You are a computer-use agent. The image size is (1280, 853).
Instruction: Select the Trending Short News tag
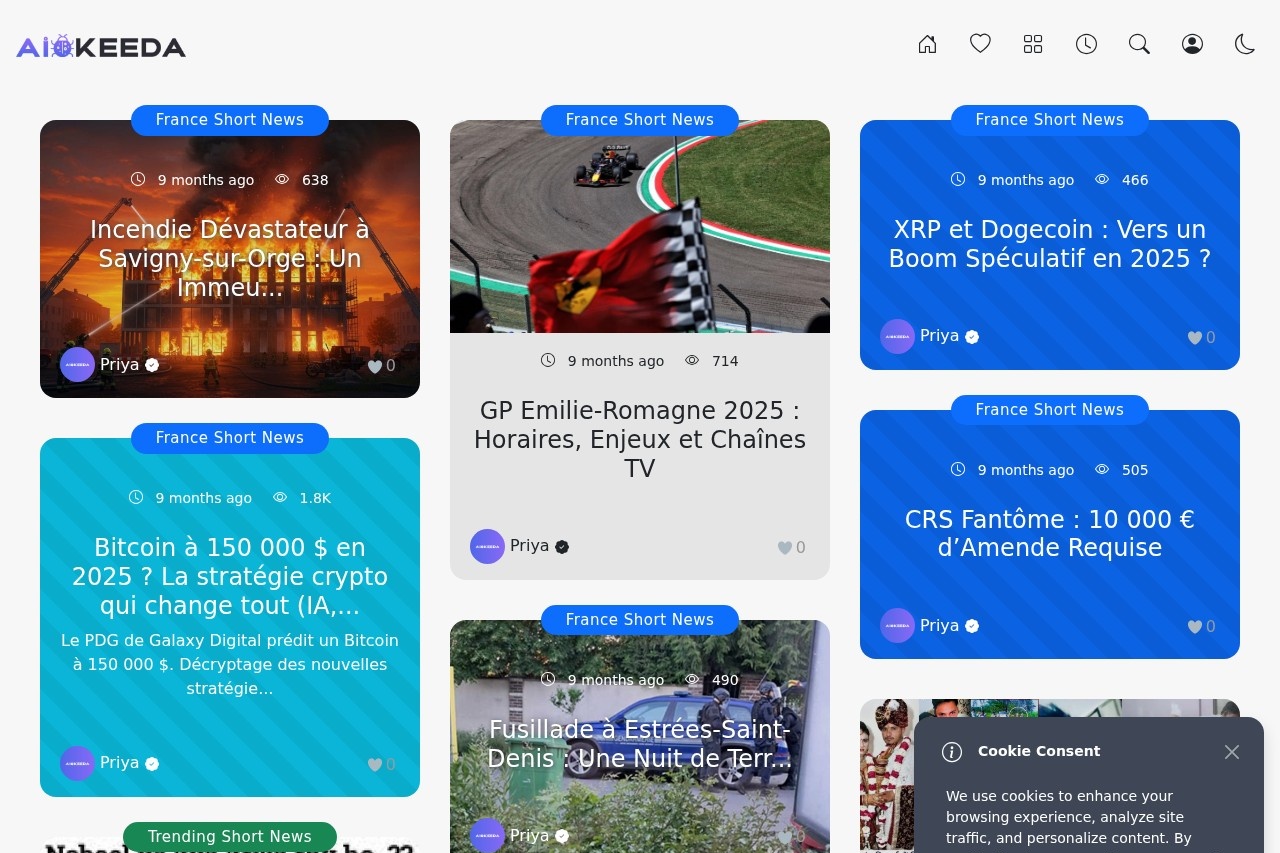230,836
